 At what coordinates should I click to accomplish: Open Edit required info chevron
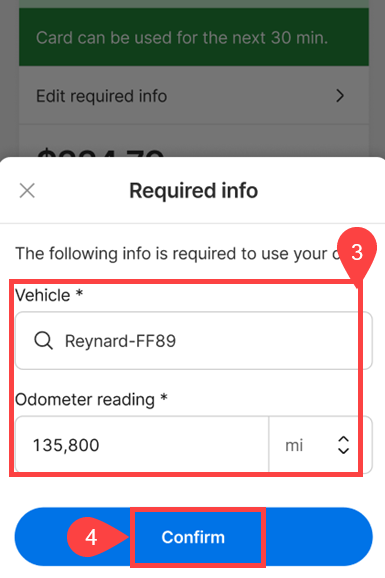click(340, 96)
